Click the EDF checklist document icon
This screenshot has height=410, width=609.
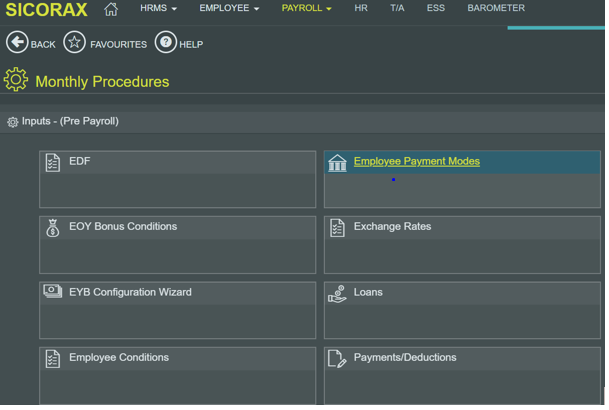(53, 162)
